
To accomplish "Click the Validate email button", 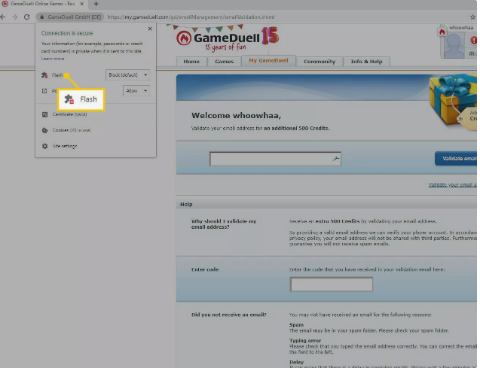I will point(457,158).
